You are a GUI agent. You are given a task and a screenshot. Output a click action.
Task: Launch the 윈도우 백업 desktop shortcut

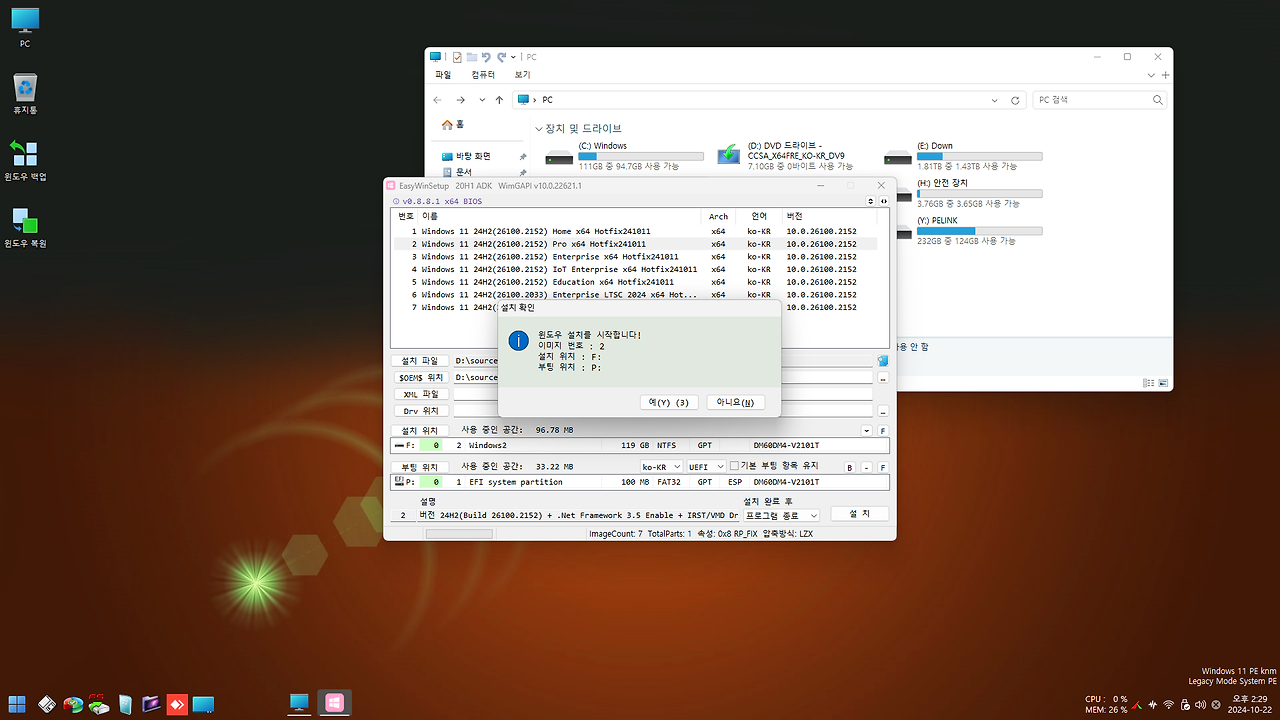coord(25,159)
